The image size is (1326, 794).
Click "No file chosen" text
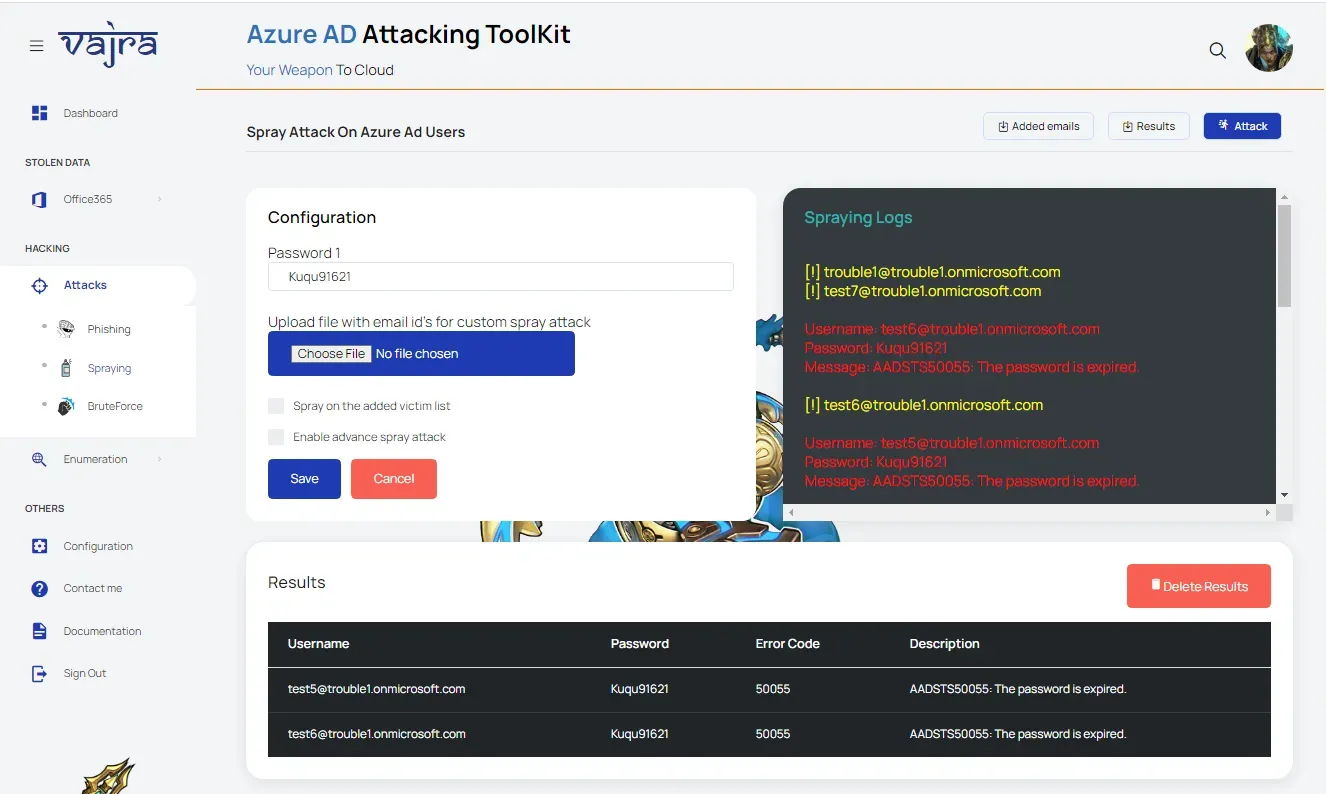click(x=417, y=354)
